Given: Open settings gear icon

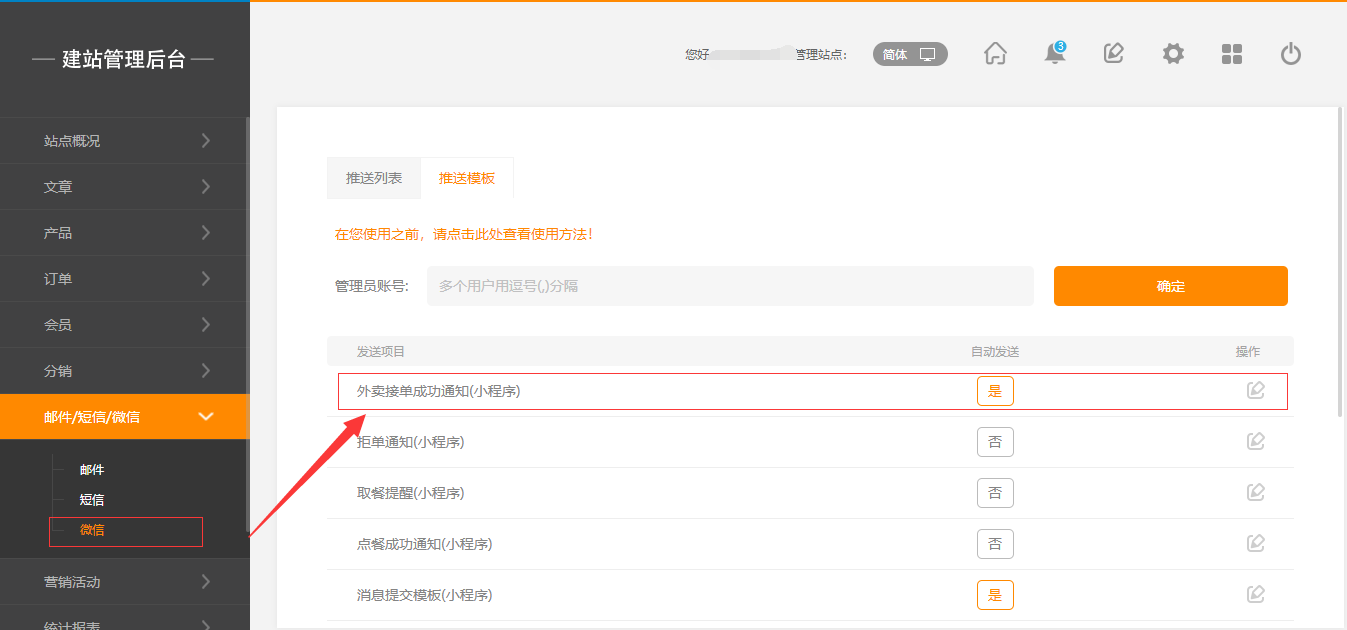Looking at the screenshot, I should pyautogui.click(x=1173, y=54).
